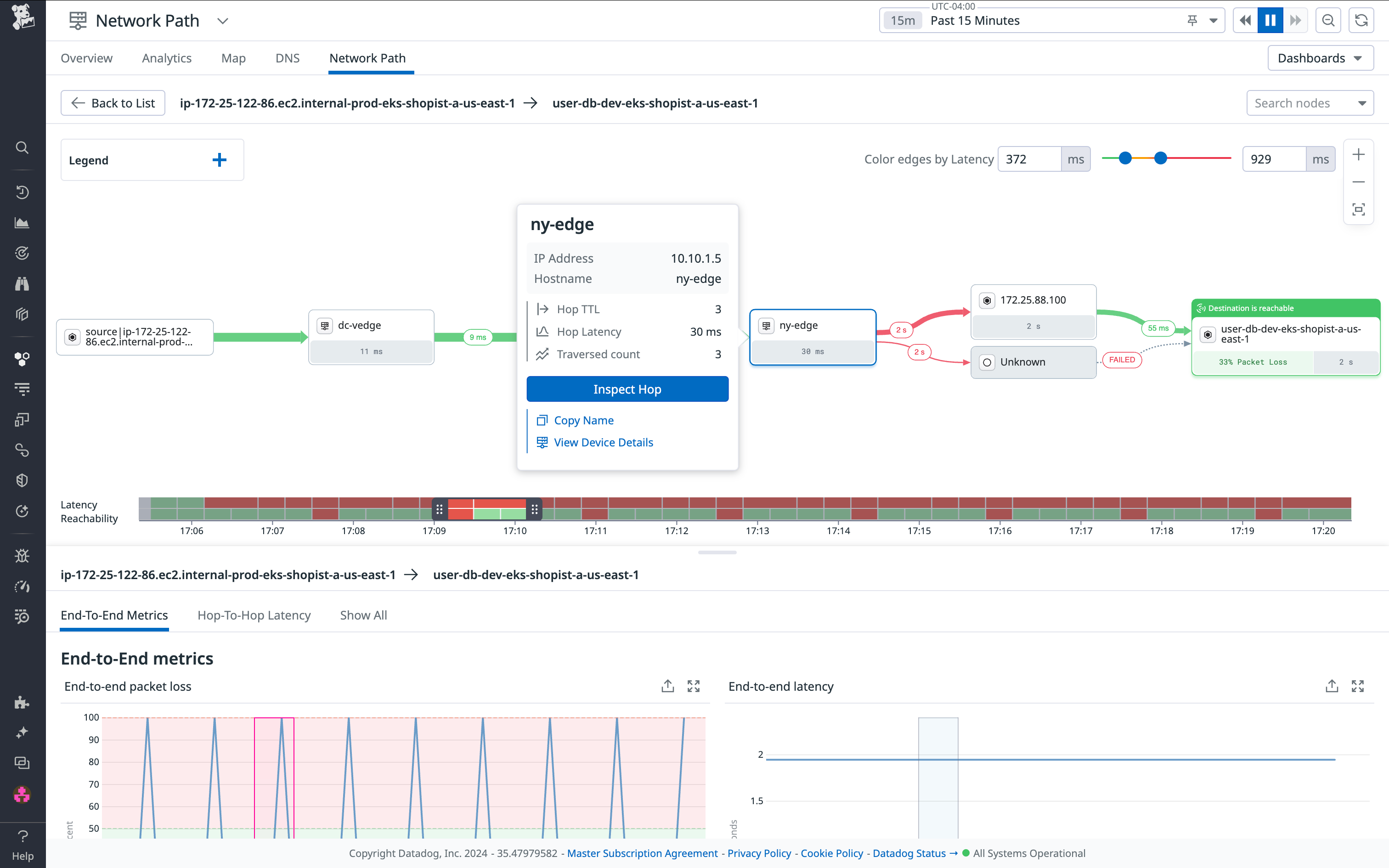The image size is (1389, 868).
Task: Expand End-to-end latency chart to fullscreen
Action: 1357,686
